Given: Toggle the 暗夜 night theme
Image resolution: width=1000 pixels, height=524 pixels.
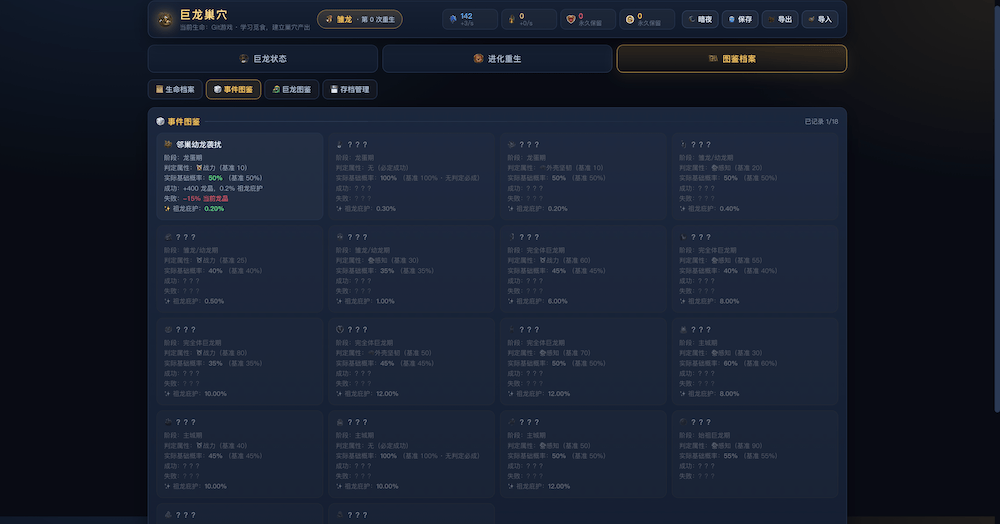Looking at the screenshot, I should [x=700, y=19].
